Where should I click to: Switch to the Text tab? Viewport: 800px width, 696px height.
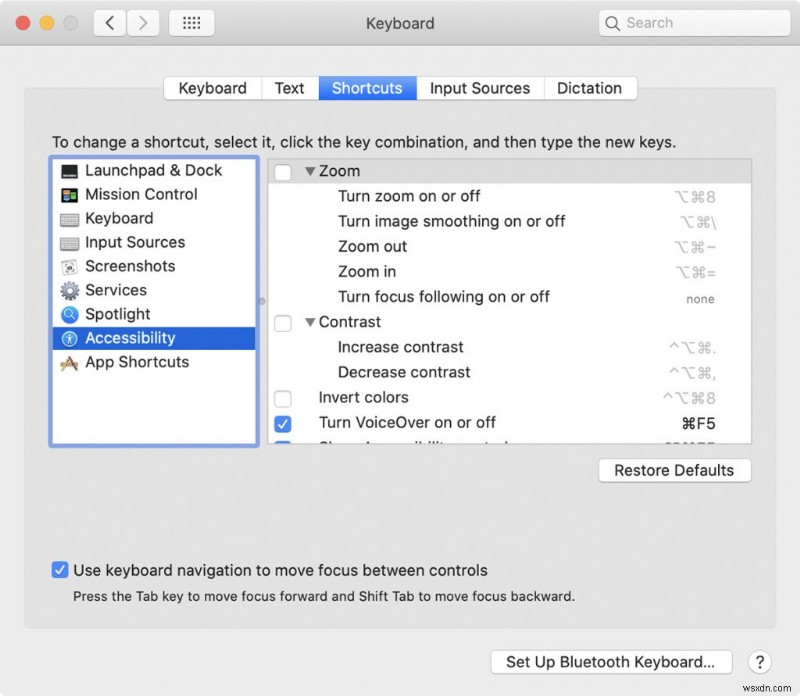point(289,88)
